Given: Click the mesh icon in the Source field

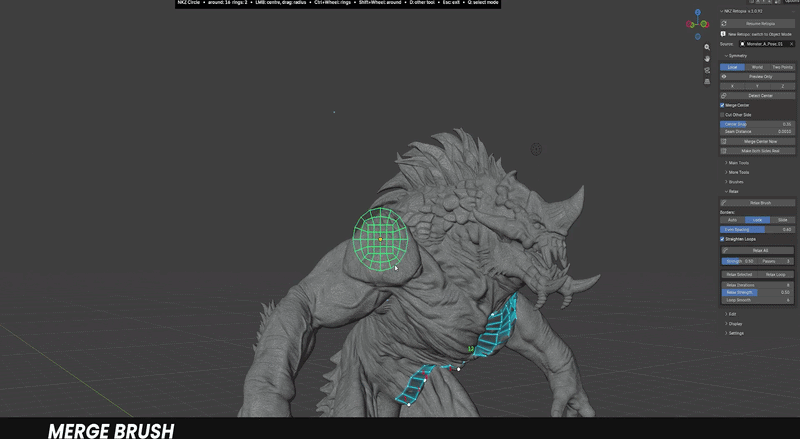Looking at the screenshot, I should coord(742,44).
